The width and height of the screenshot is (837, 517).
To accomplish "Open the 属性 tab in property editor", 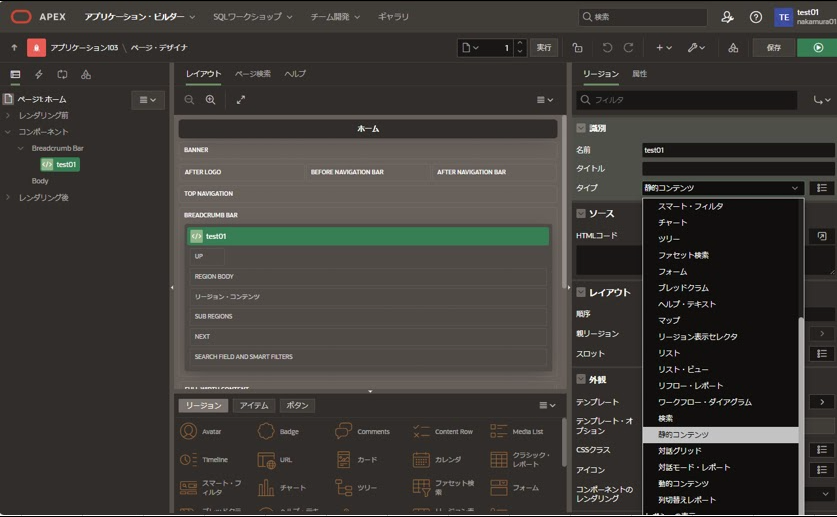I will (639, 74).
